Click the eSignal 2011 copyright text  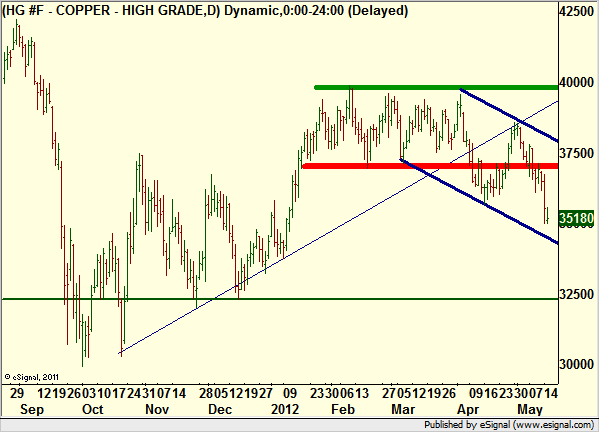point(32,377)
